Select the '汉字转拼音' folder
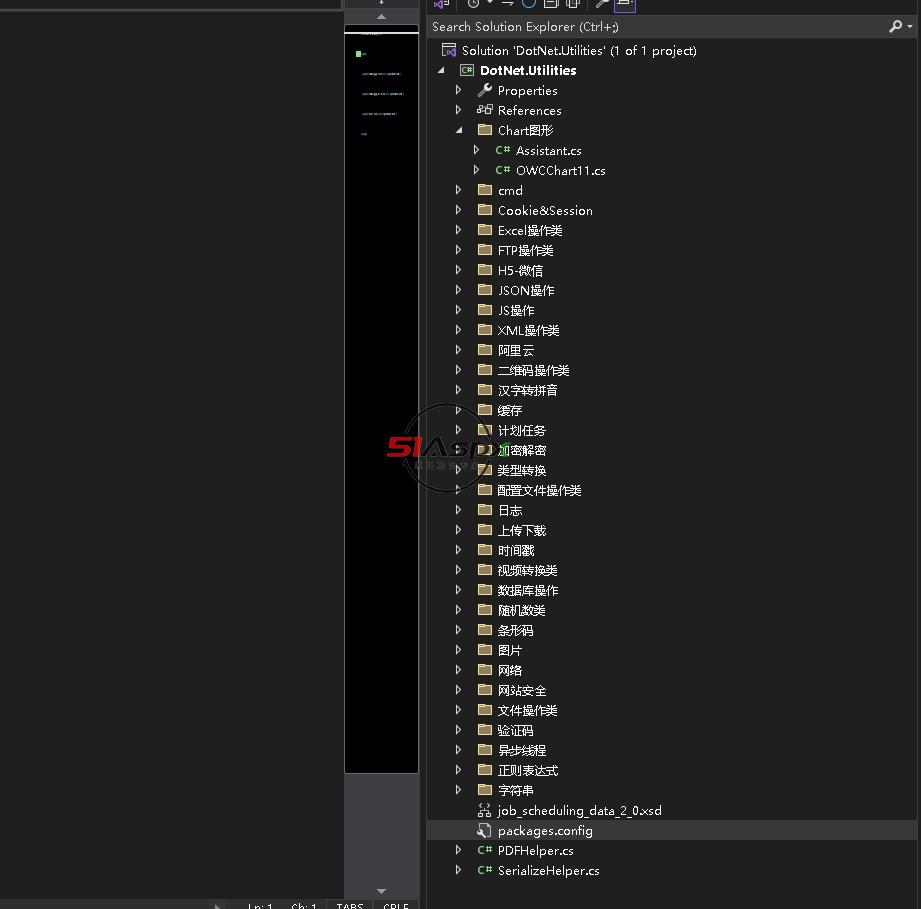The height and width of the screenshot is (909, 921). tap(527, 390)
